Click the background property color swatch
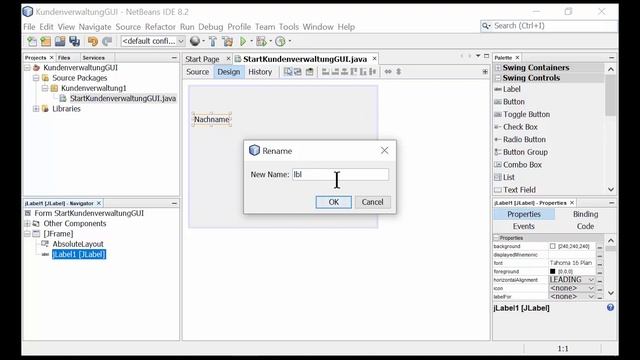Image resolution: width=640 pixels, height=360 pixels. 552,246
